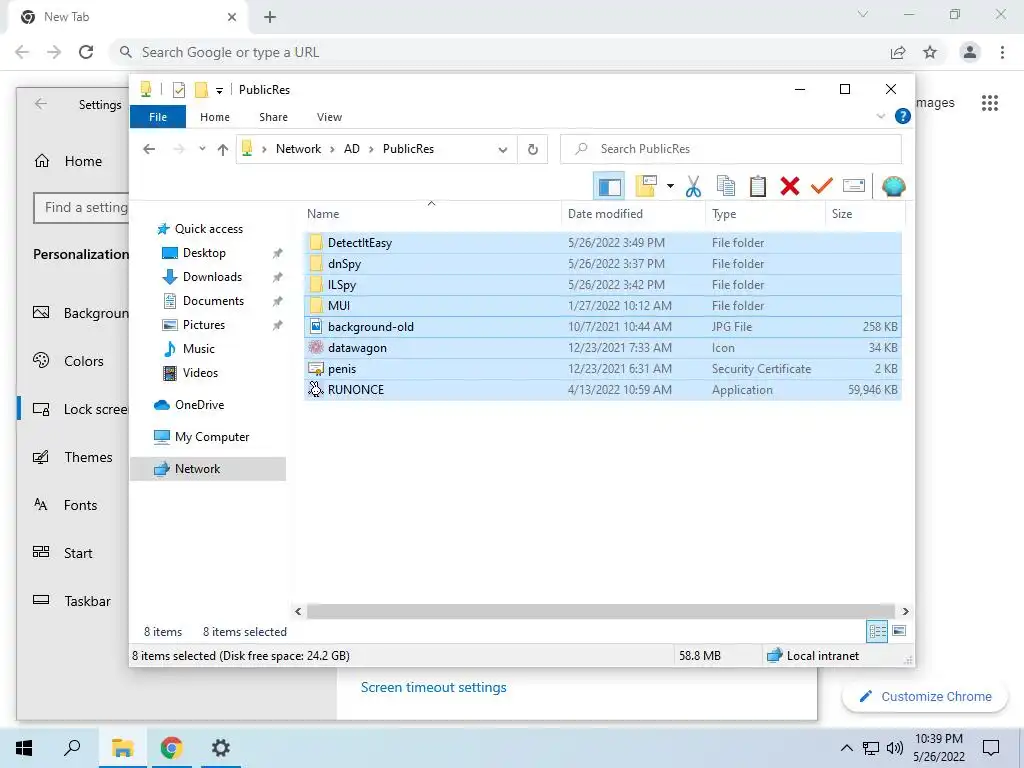Screen dimensions: 1024x768
Task: Select the background-old JPG file
Action: point(603,327)
